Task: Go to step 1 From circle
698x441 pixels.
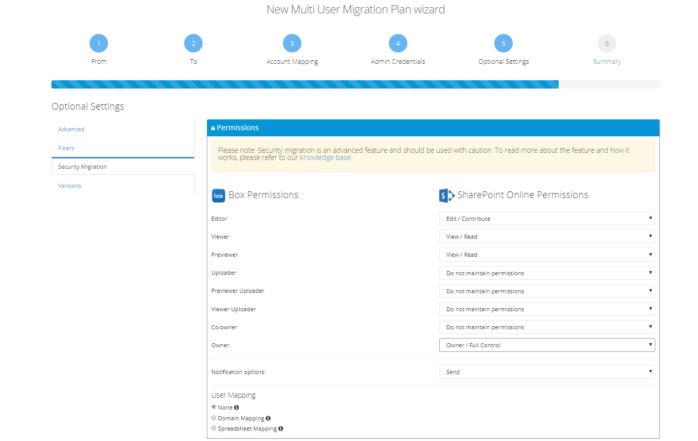Action: (99, 43)
